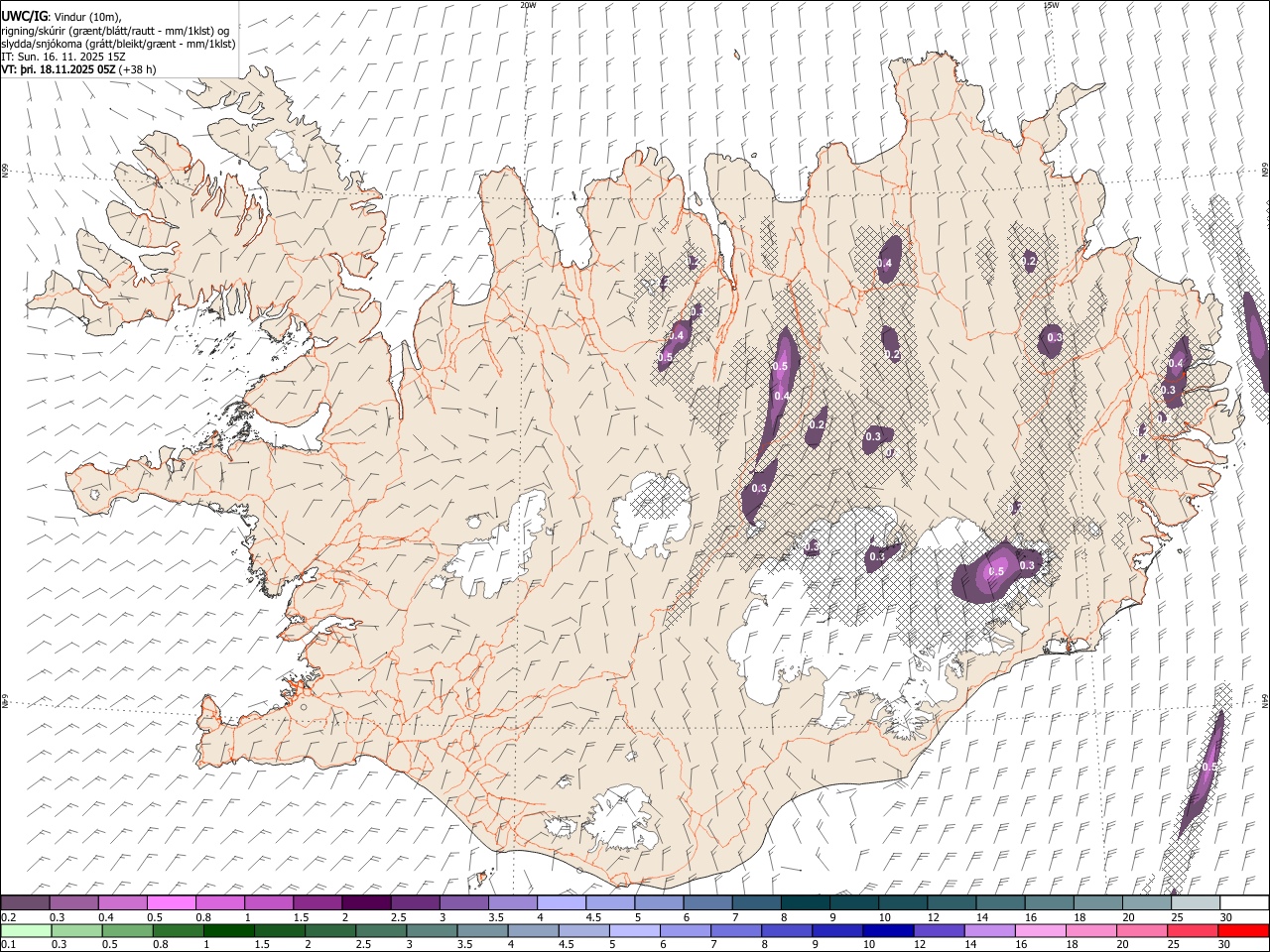
Task: Pick the deep blue rain swatch between 10 and 12
Action: pyautogui.click(x=887, y=930)
